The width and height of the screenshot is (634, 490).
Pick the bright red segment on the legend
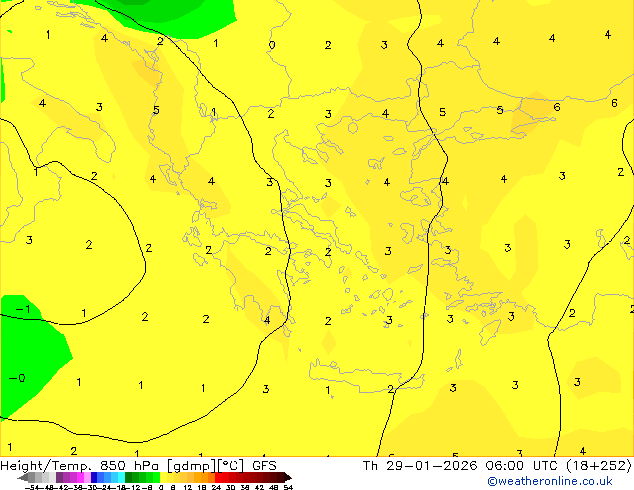pos(229,477)
